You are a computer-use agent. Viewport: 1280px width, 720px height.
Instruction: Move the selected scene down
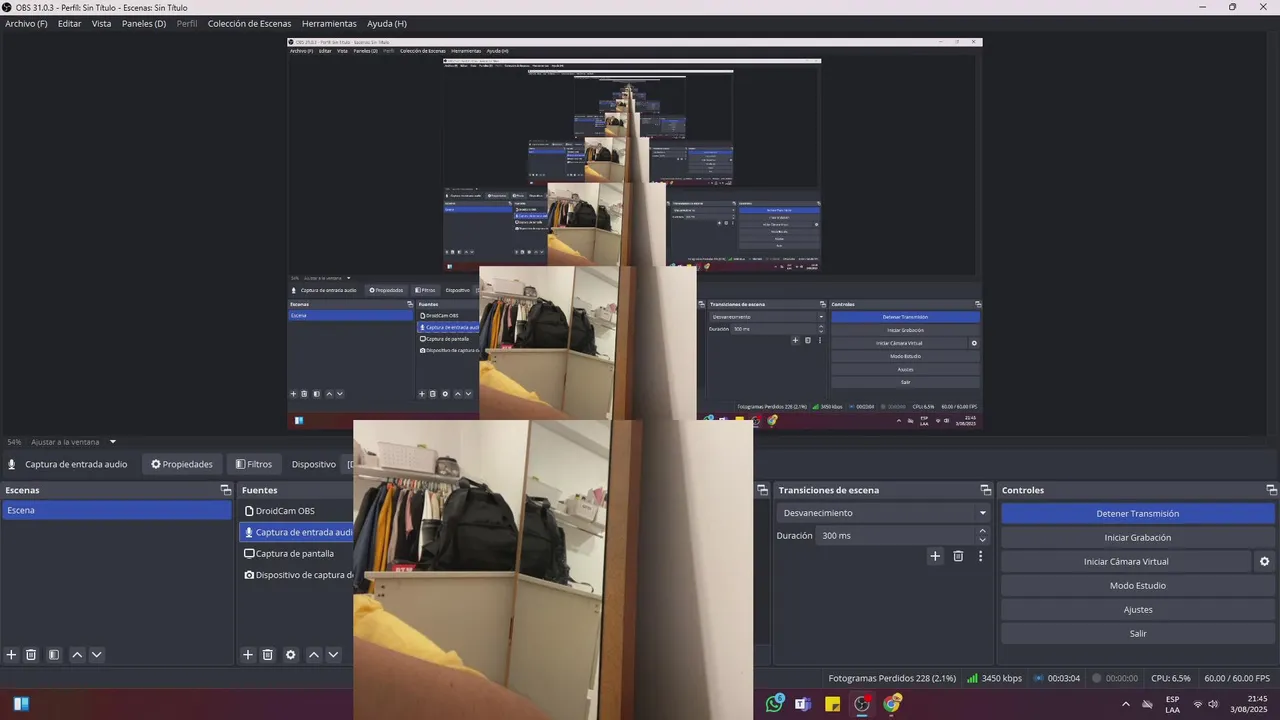pos(97,655)
